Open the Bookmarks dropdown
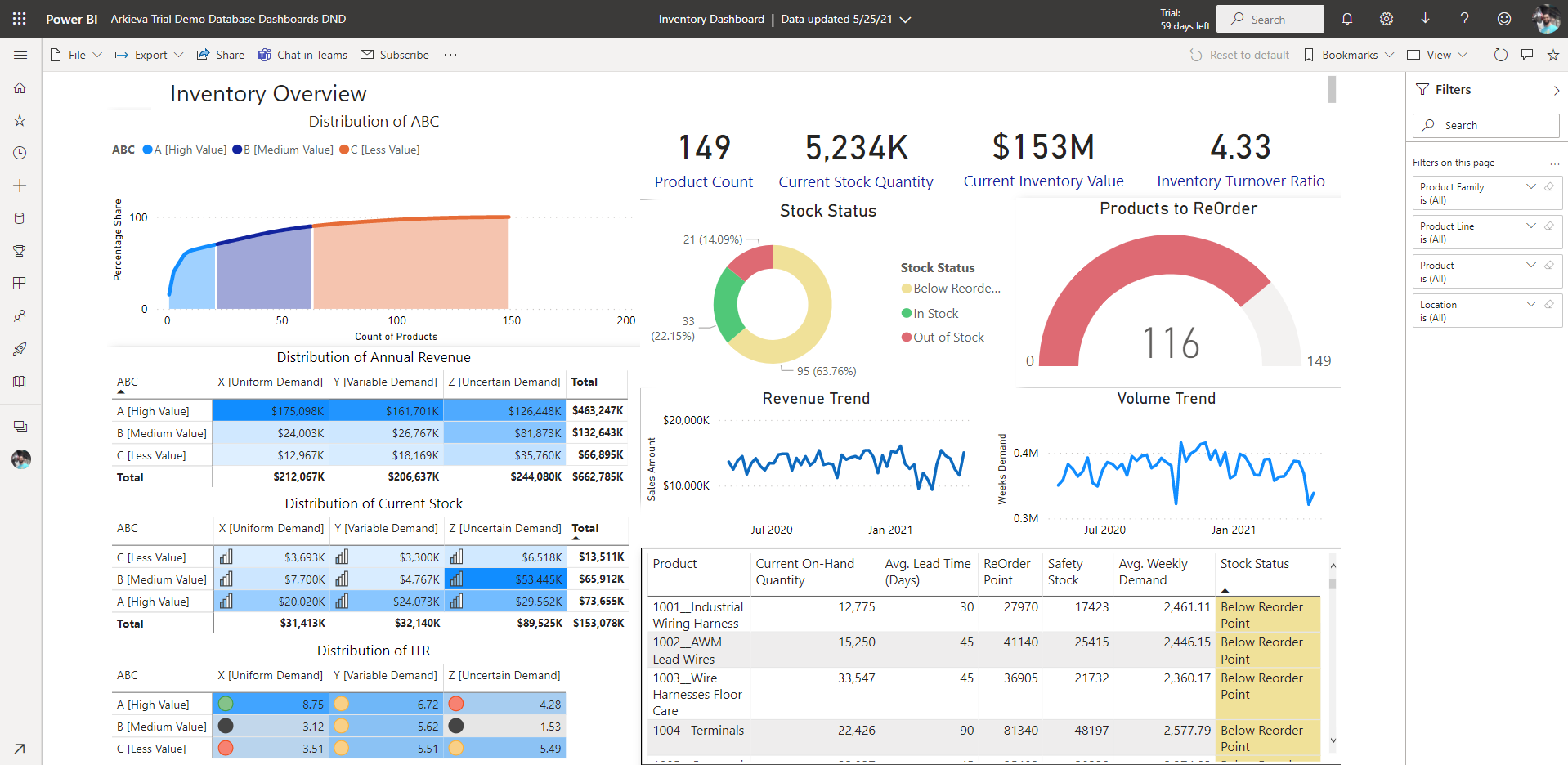The height and width of the screenshot is (765, 1568). [1349, 55]
